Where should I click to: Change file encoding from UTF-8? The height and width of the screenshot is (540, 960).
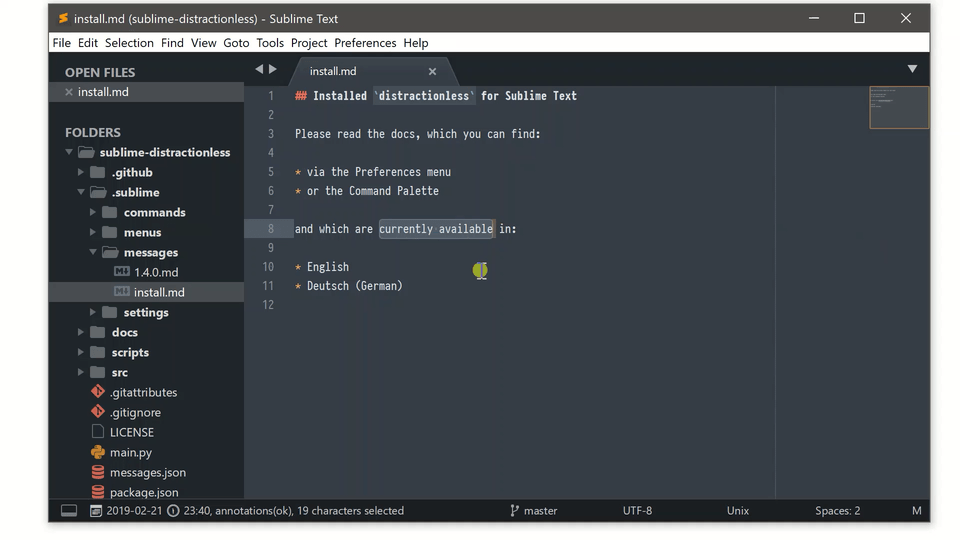637,511
